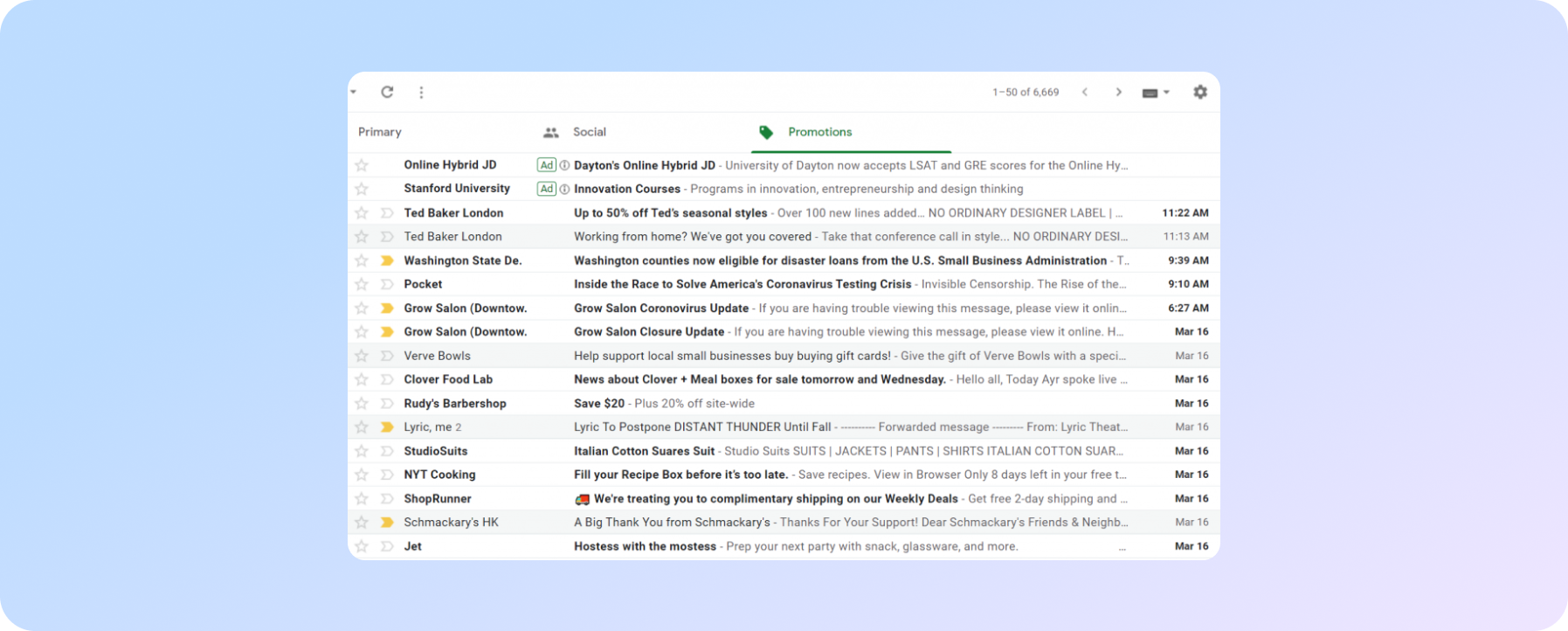Image resolution: width=1568 pixels, height=631 pixels.
Task: Click the info icon on Stanford Innovation Courses ad
Action: (564, 189)
